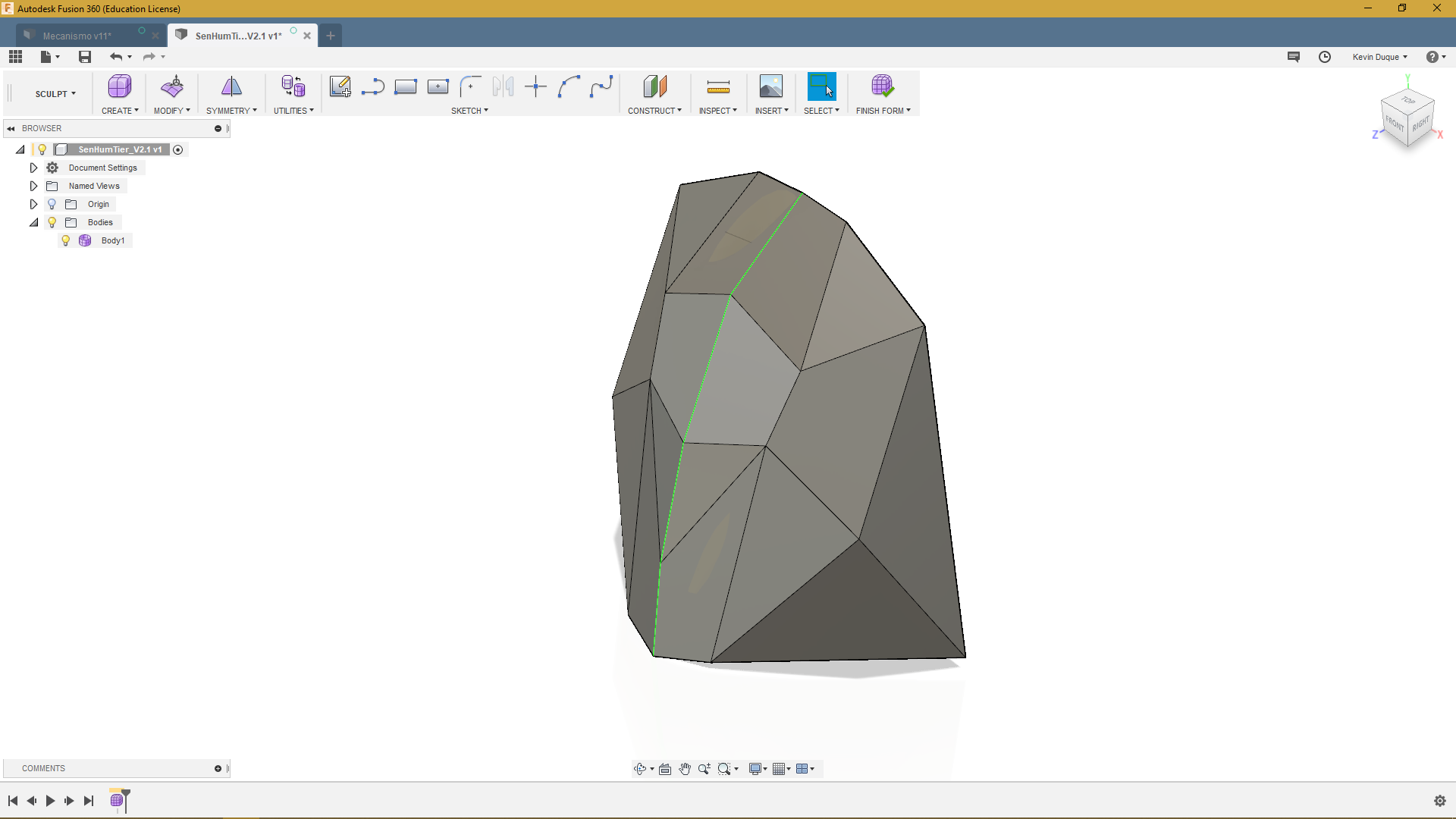1456x819 pixels.
Task: Click the Finish Form icon
Action: pos(882,86)
